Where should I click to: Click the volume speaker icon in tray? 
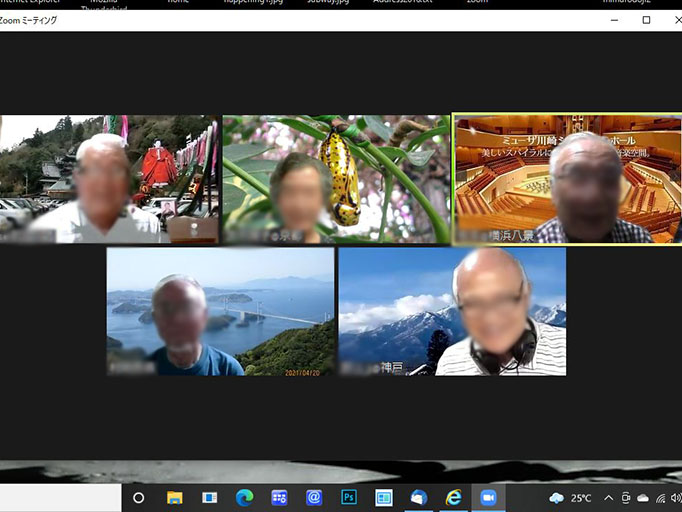coord(677,498)
